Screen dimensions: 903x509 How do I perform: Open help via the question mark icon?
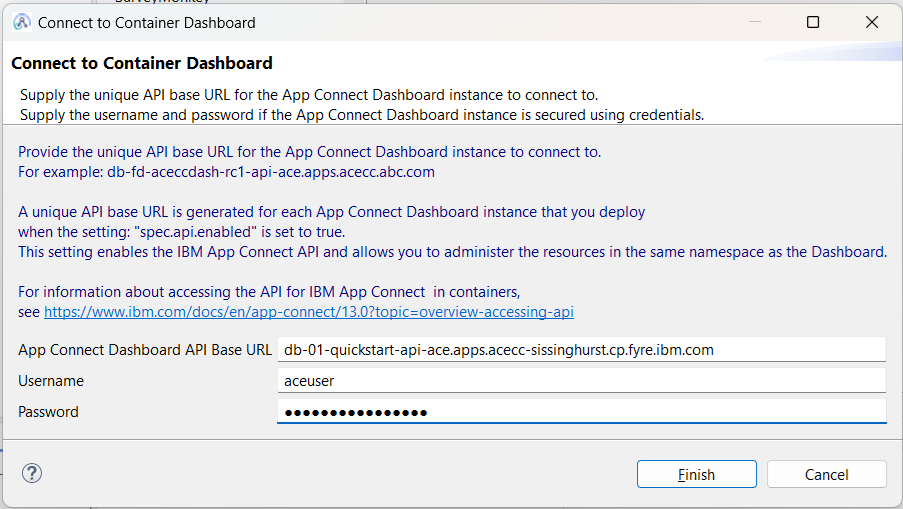point(32,473)
